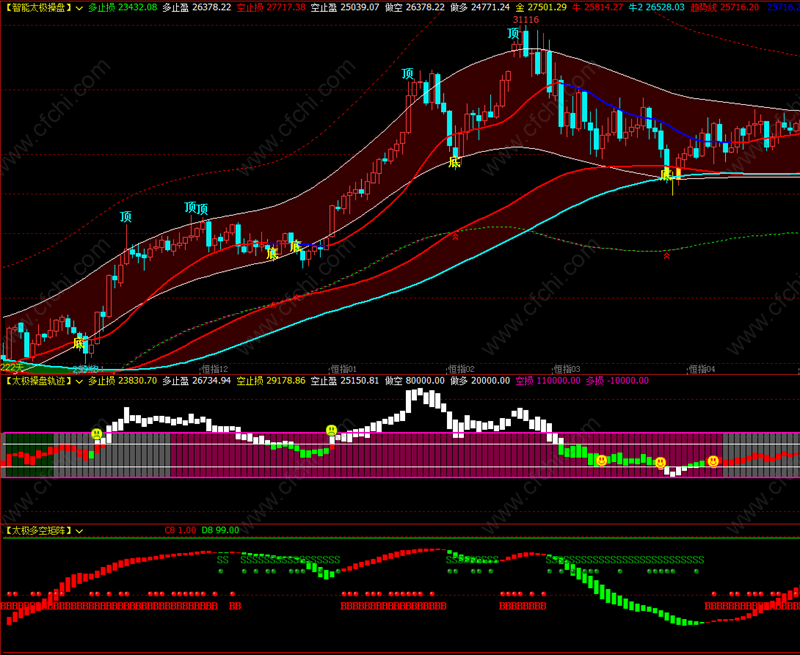Click the second sad-face icon near 恒指01

point(332,430)
